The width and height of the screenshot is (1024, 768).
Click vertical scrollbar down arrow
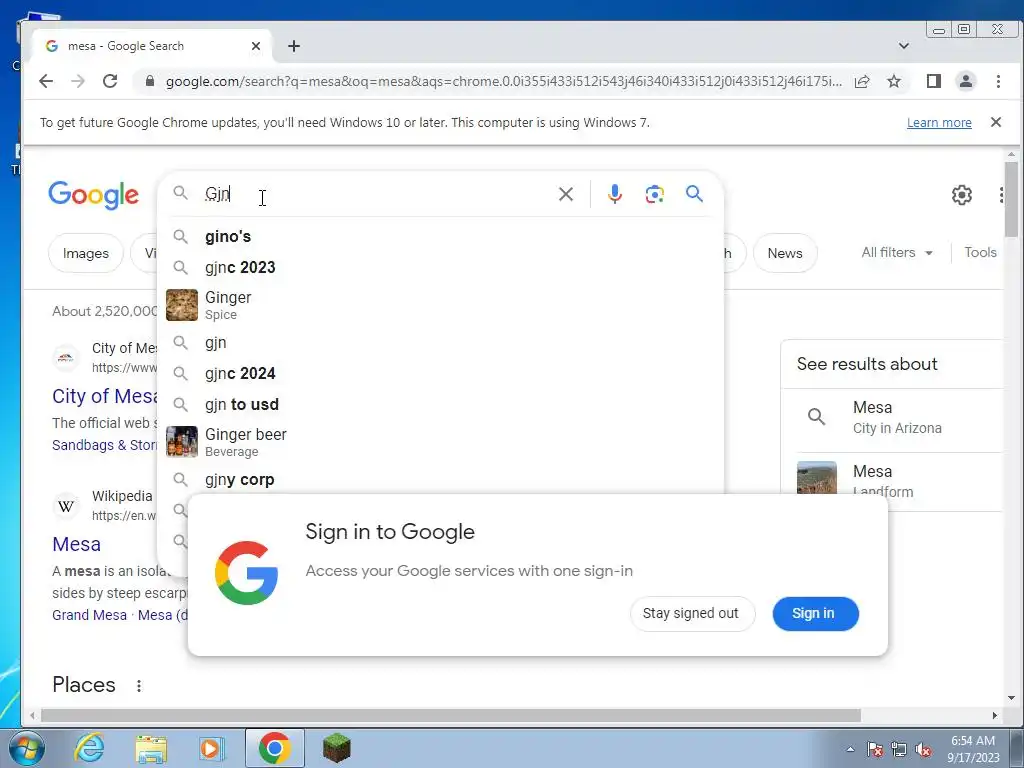tap(1012, 698)
